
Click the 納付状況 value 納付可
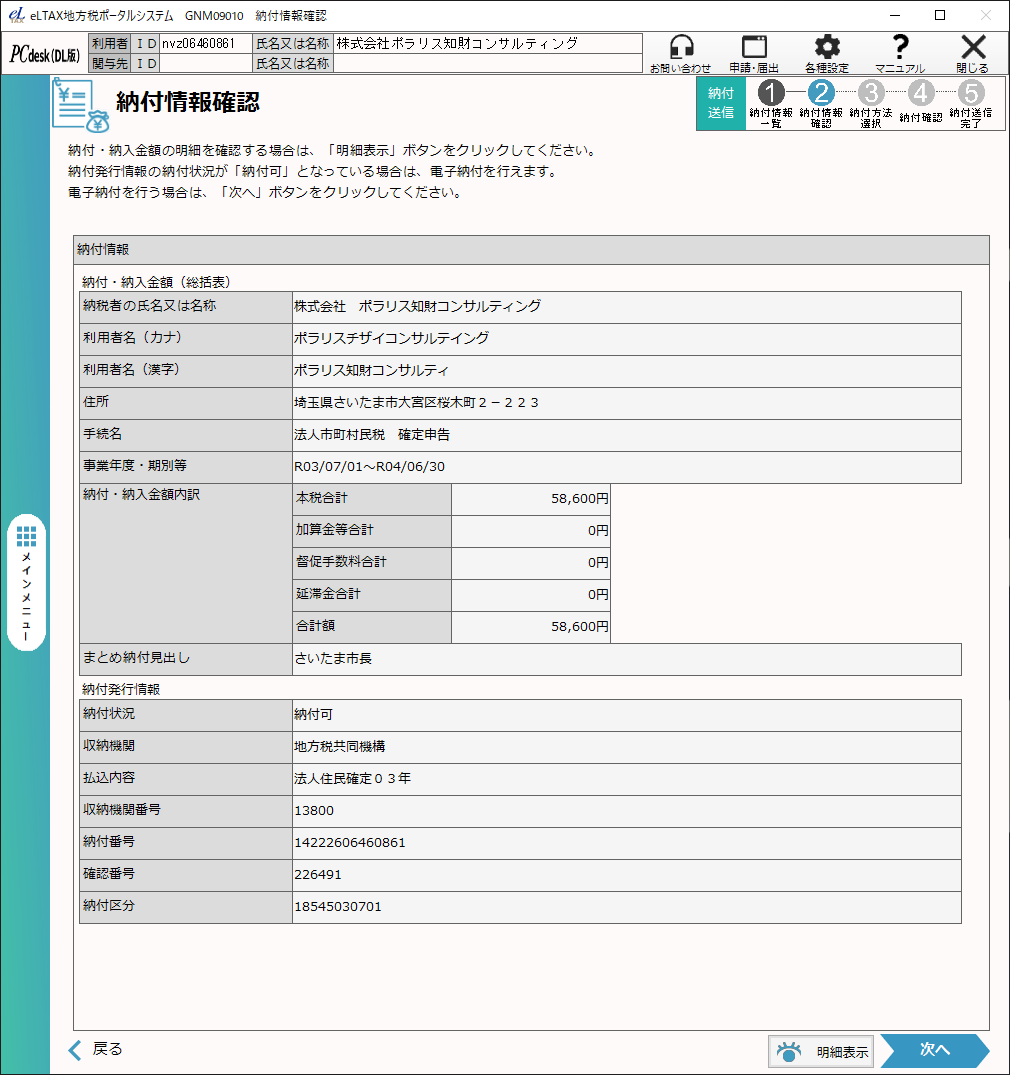pyautogui.click(x=626, y=714)
